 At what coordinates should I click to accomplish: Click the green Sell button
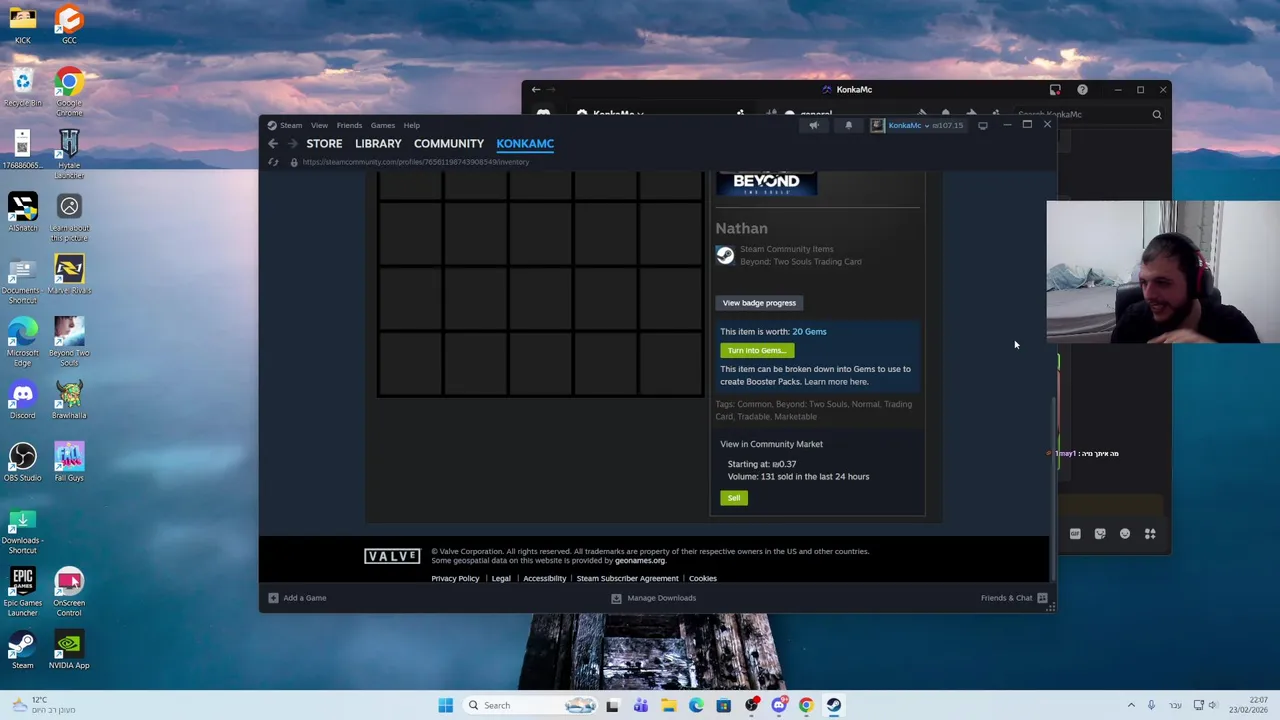click(733, 498)
